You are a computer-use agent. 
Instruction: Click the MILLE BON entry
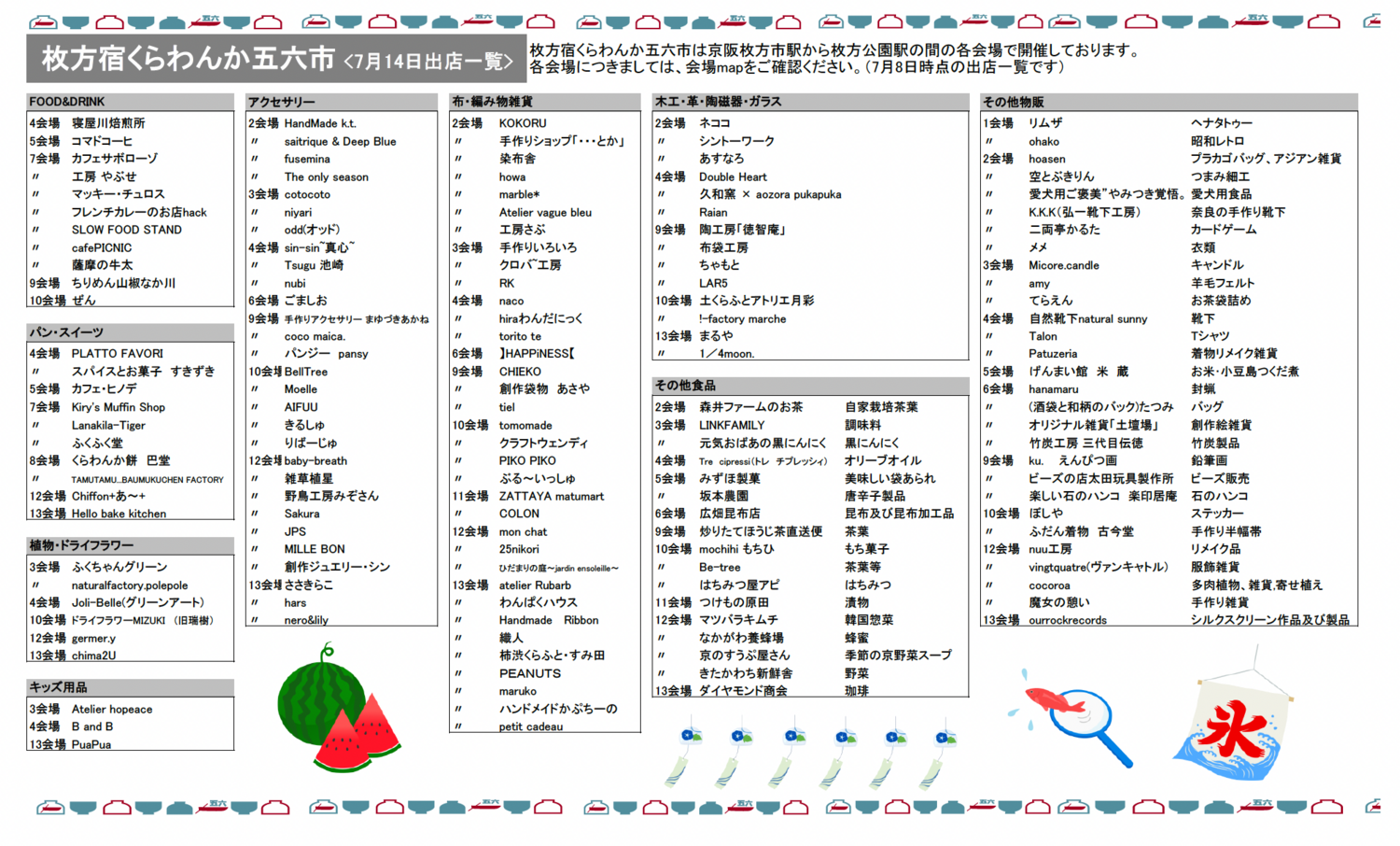click(x=315, y=549)
